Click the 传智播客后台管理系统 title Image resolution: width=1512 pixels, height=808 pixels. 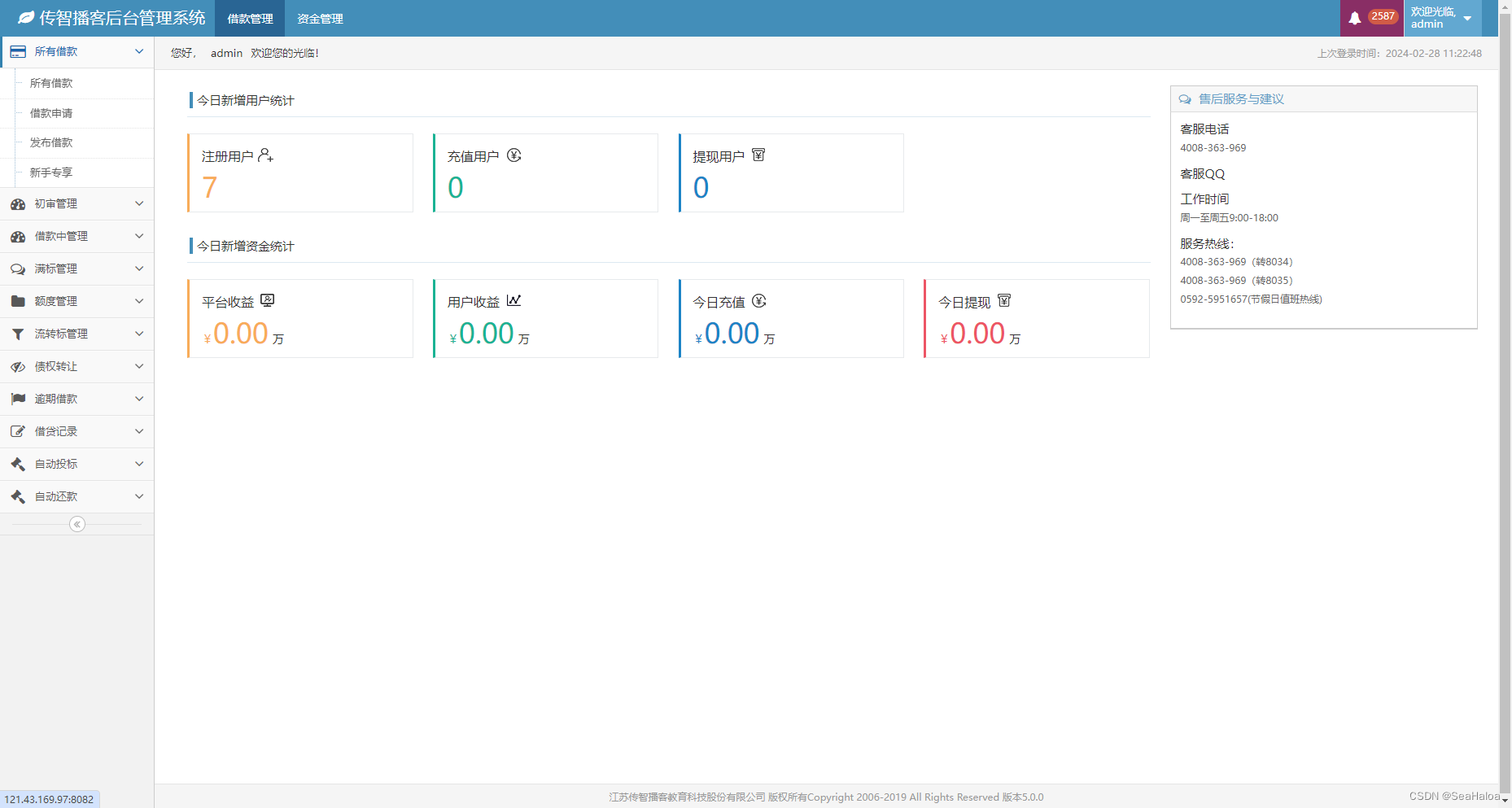[122, 18]
